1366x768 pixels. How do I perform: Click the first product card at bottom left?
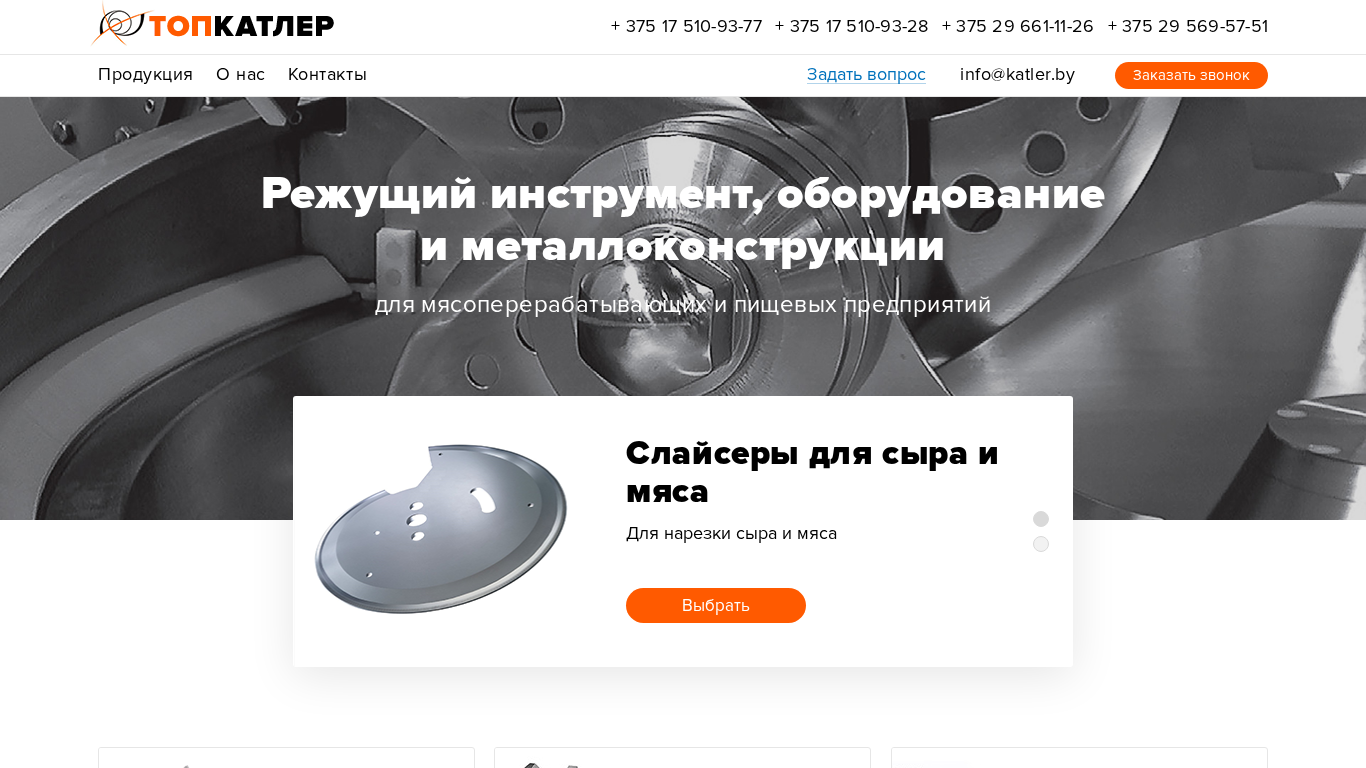(x=286, y=758)
